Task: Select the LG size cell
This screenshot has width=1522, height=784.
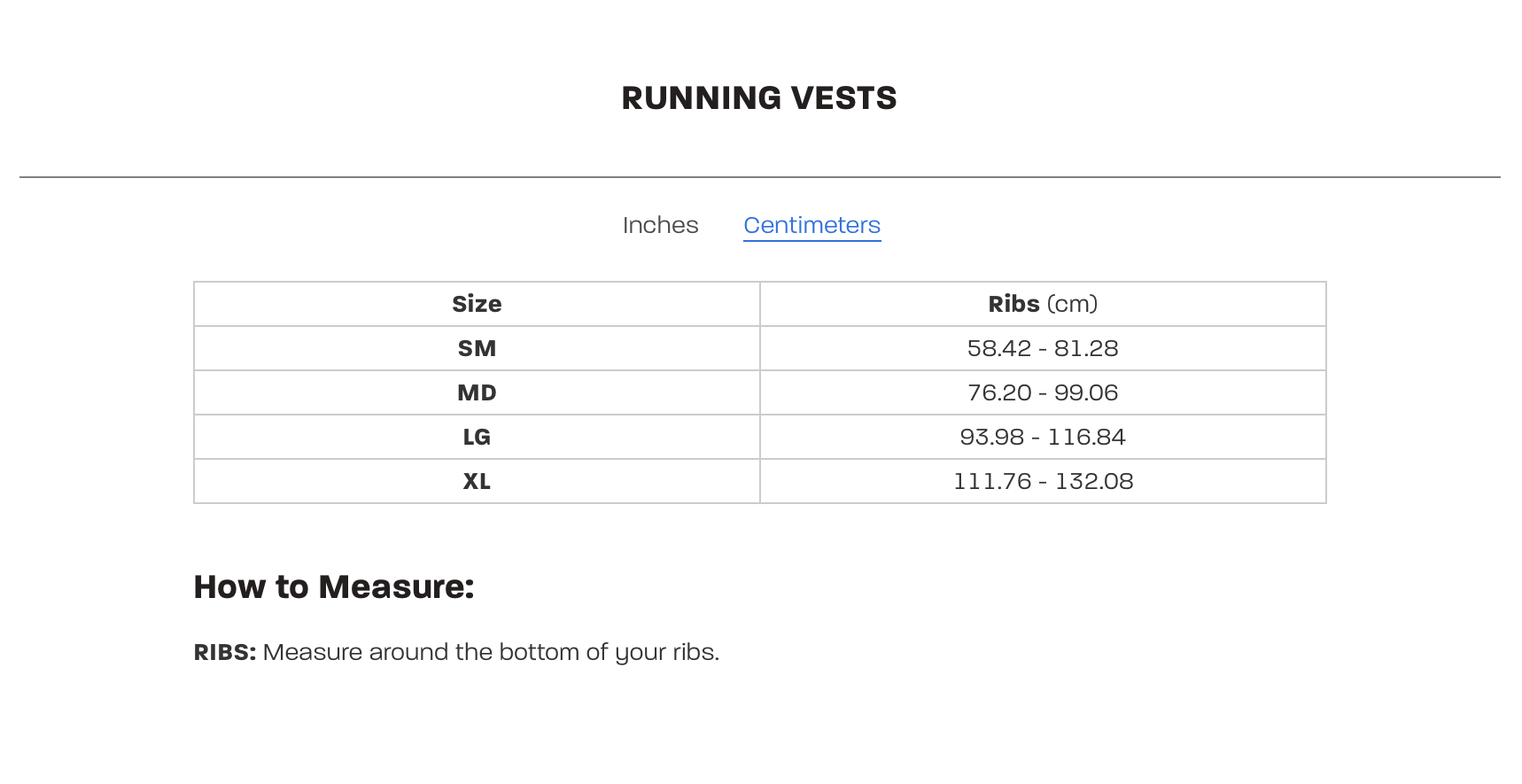Action: coord(477,437)
